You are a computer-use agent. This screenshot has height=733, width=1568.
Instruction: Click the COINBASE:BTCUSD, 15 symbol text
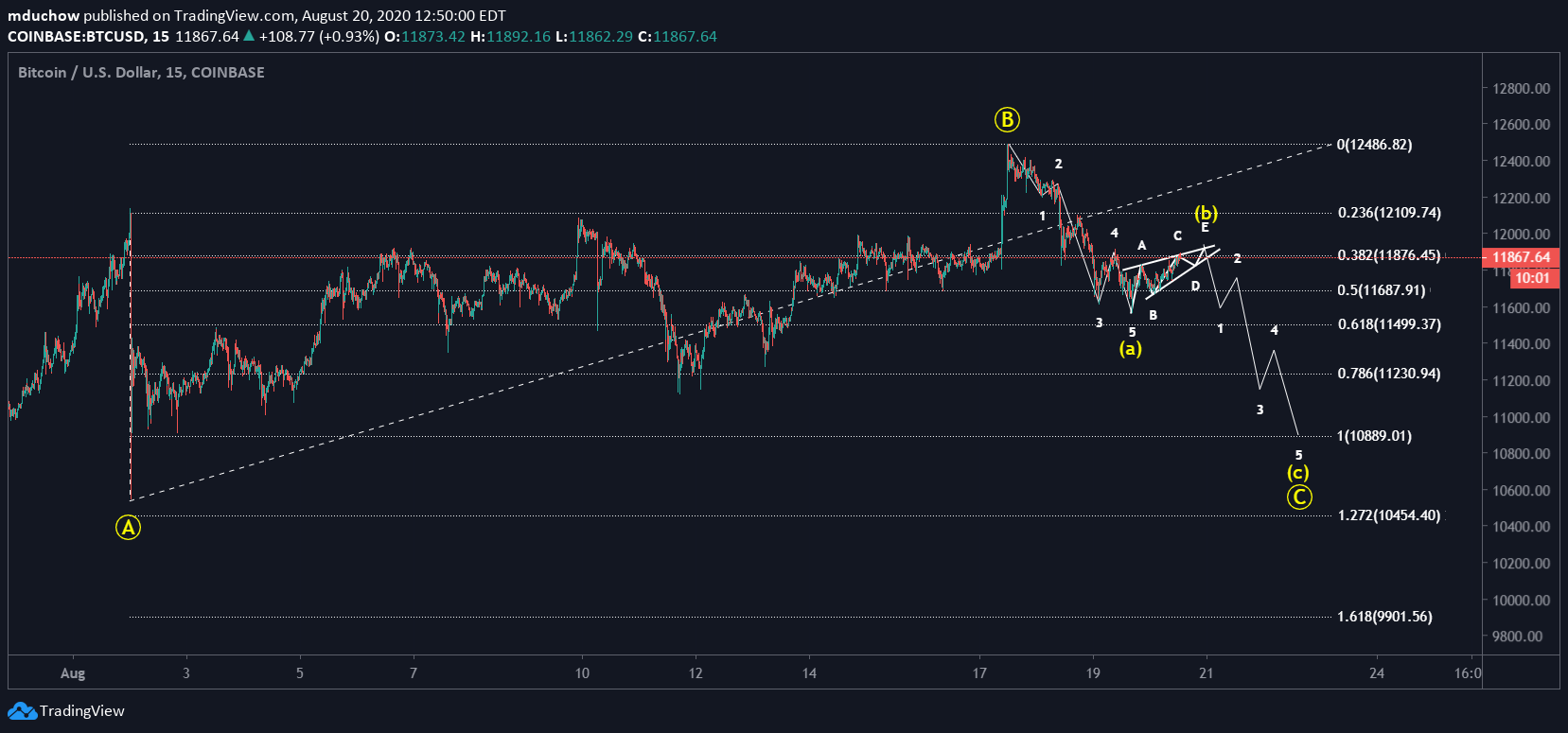click(x=89, y=36)
